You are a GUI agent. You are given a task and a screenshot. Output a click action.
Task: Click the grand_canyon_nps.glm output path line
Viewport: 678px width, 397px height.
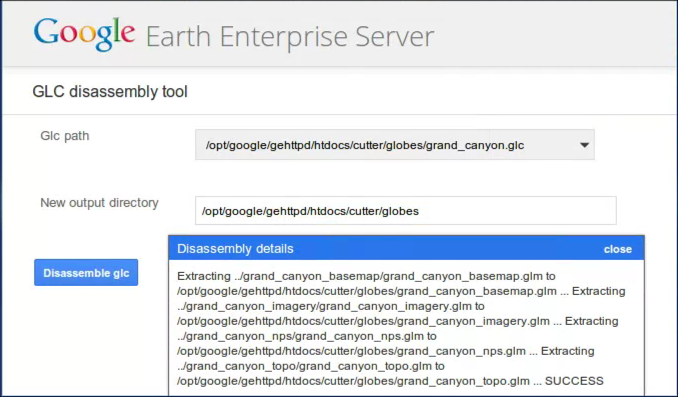point(386,351)
